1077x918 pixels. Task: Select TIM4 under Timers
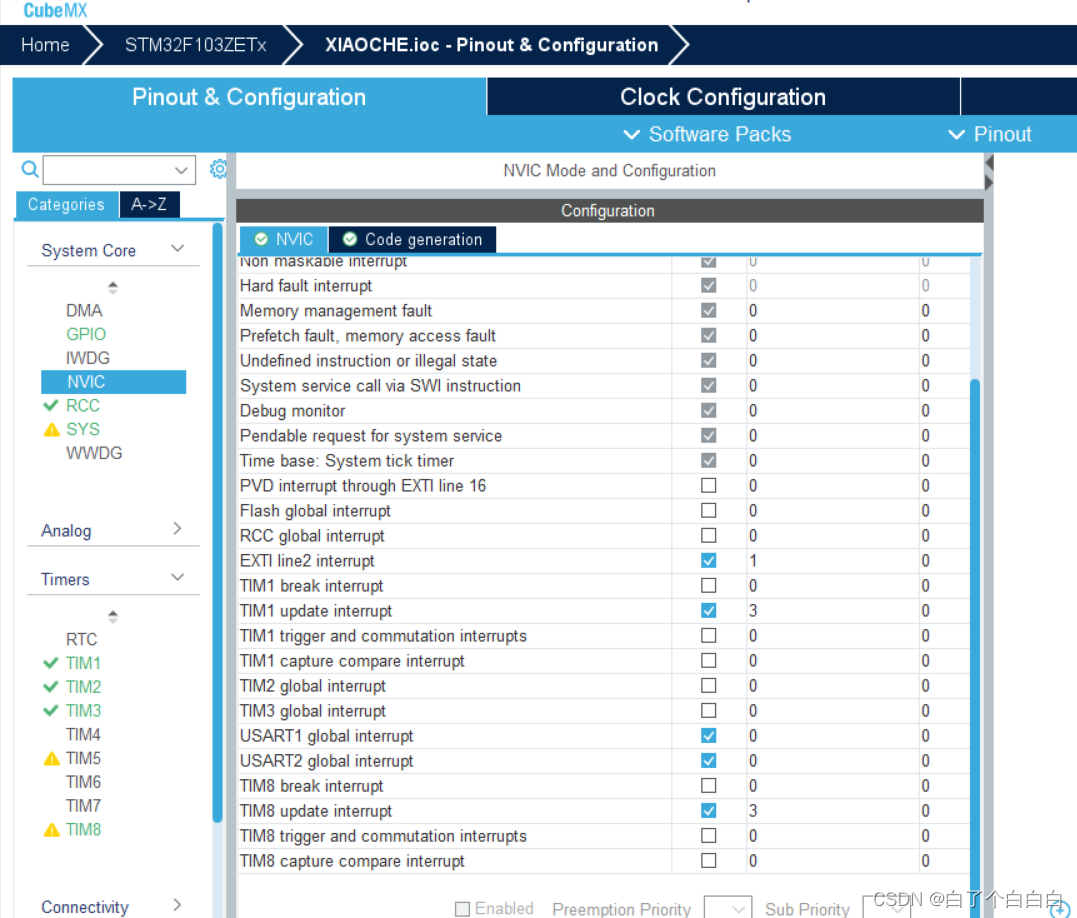click(x=83, y=735)
